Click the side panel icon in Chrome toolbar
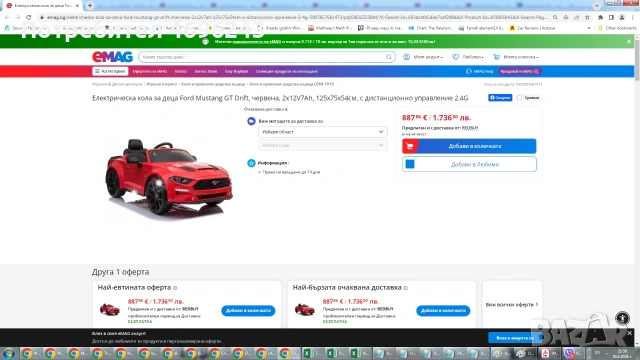 click(611, 18)
